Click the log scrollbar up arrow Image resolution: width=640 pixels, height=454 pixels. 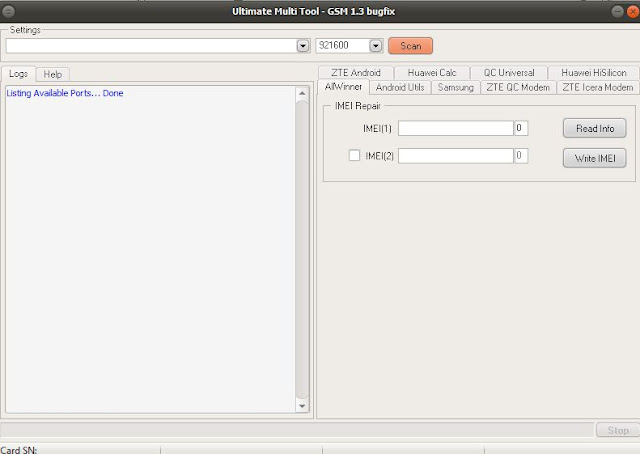(302, 93)
